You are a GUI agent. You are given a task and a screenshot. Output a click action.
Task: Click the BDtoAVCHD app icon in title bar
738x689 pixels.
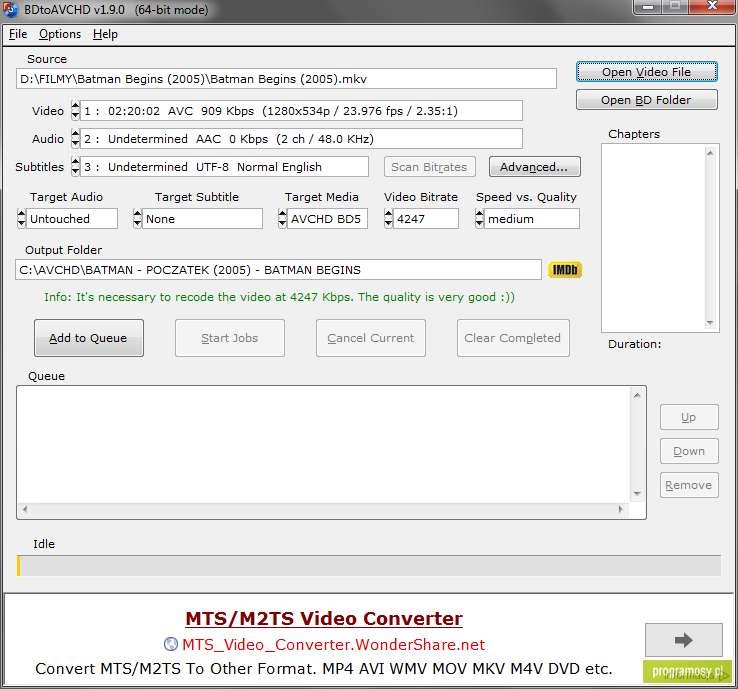click(10, 9)
